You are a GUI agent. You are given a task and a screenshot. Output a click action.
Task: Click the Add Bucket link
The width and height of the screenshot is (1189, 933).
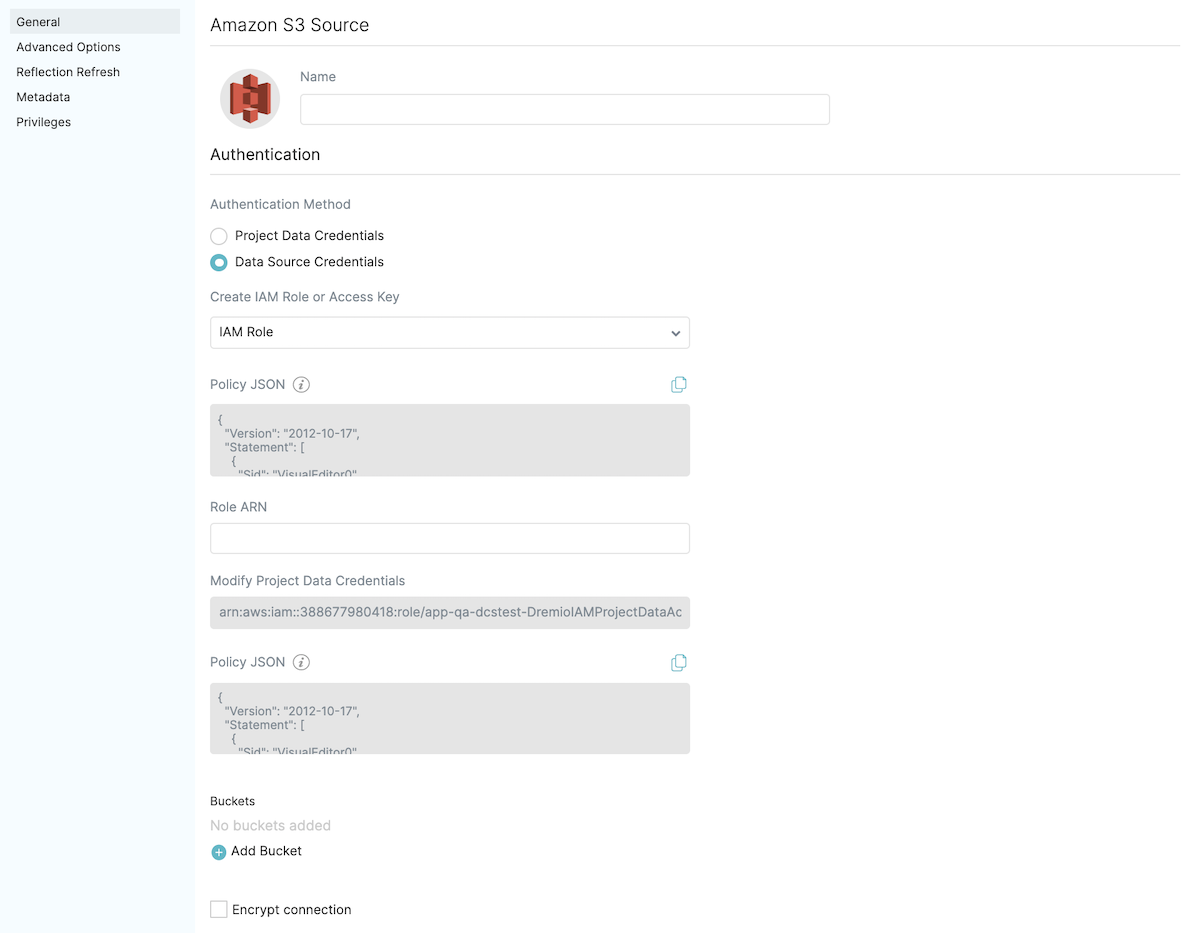[x=266, y=851]
